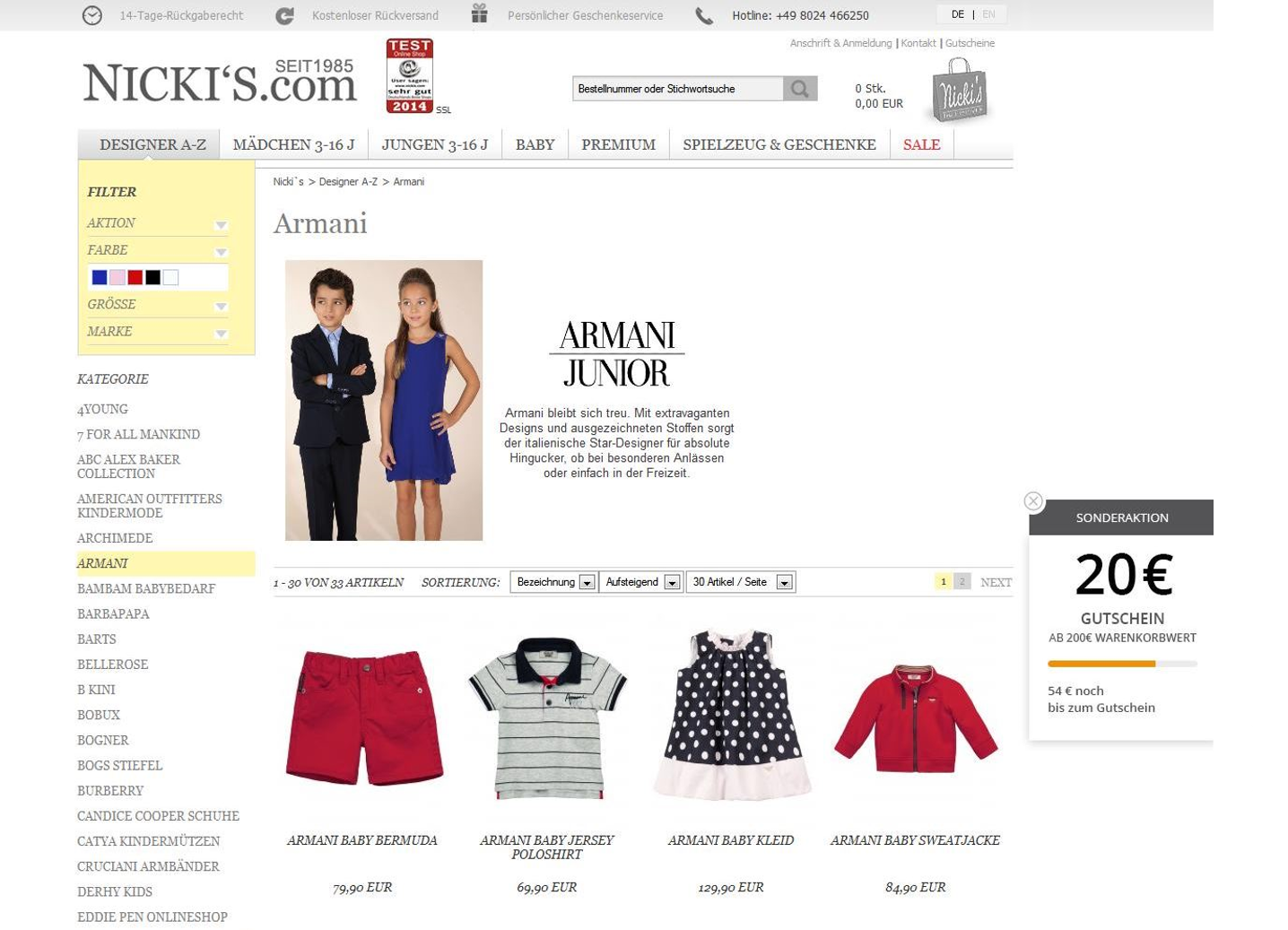Viewport: 1288px width, 930px height.
Task: Click the free return arrow icon
Action: click(284, 15)
